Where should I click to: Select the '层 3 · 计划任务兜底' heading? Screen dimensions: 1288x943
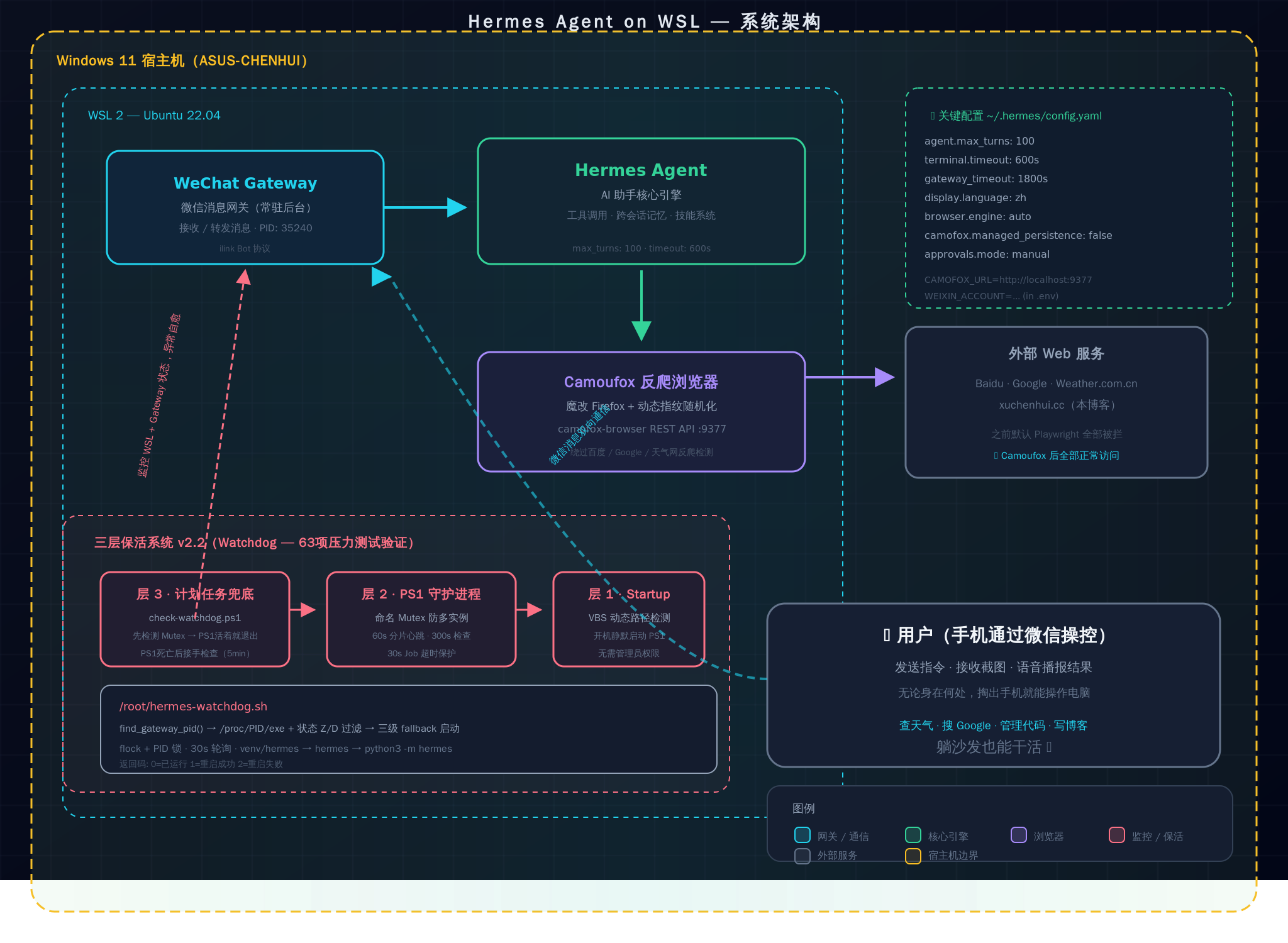(x=195, y=594)
